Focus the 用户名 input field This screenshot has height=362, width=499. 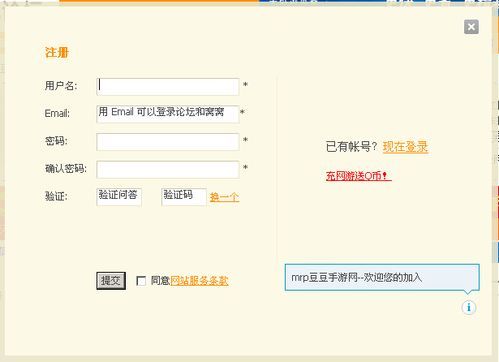pos(168,87)
